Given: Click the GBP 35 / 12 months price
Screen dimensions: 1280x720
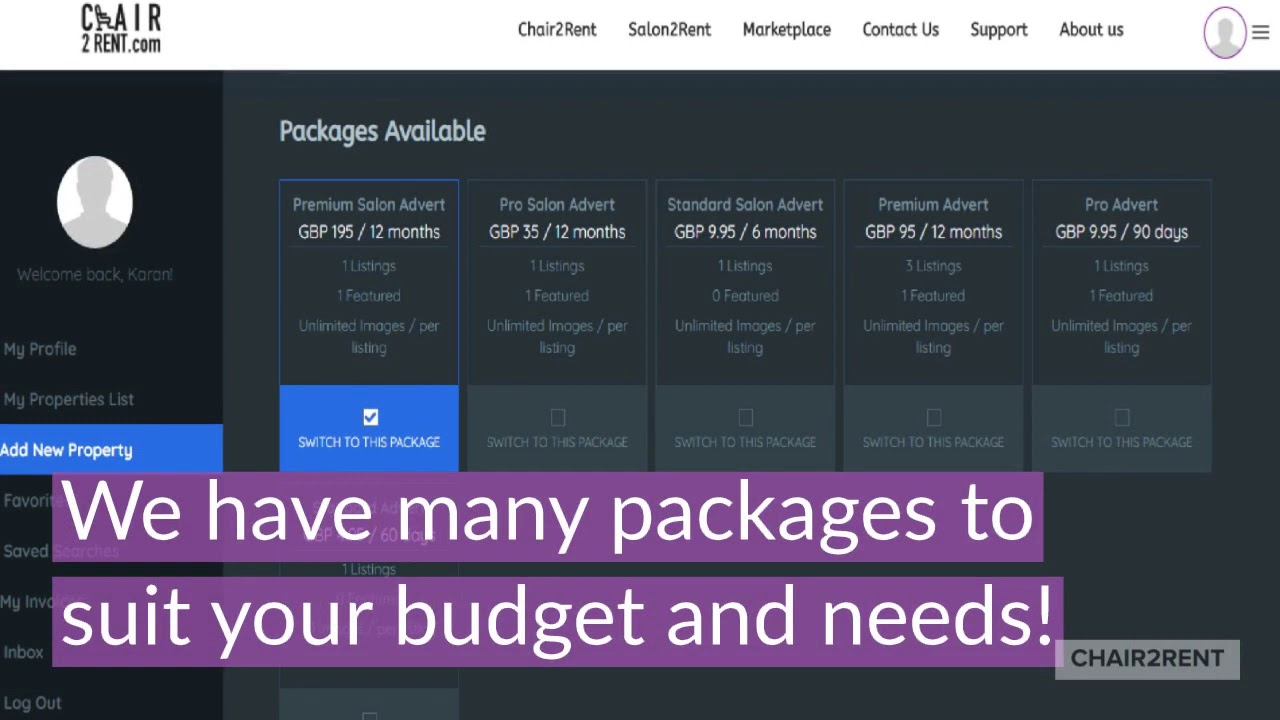Looking at the screenshot, I should [557, 232].
